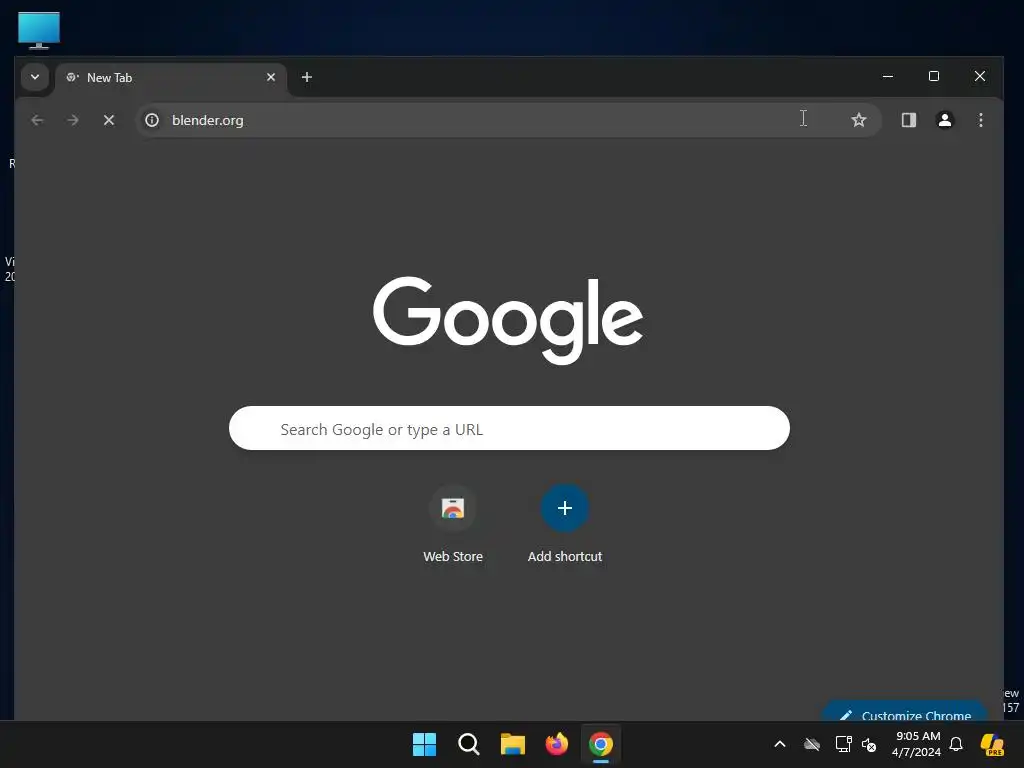Image resolution: width=1024 pixels, height=768 pixels.
Task: Go forward to next page
Action: [x=72, y=120]
